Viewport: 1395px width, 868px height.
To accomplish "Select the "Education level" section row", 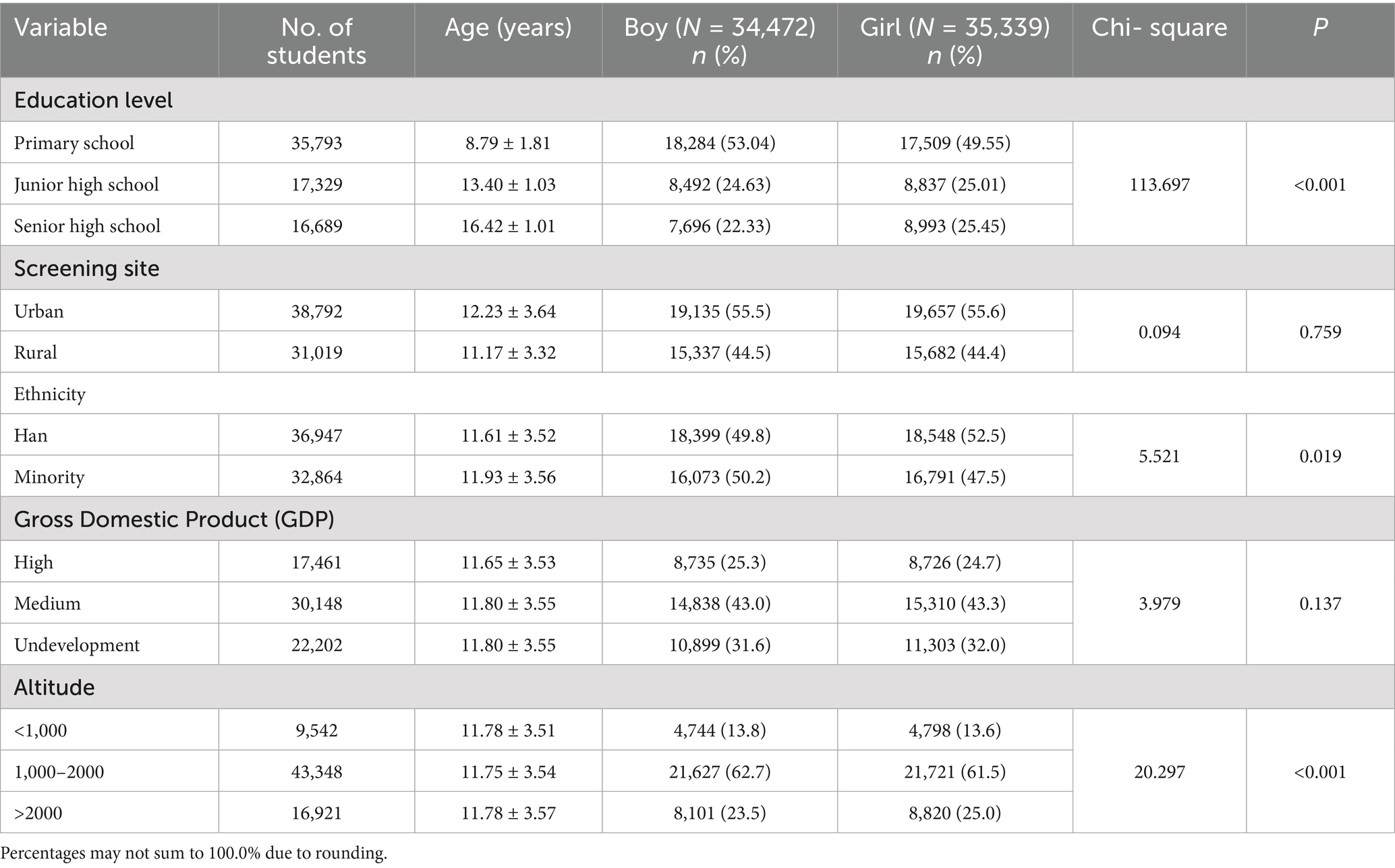I will coord(94,100).
